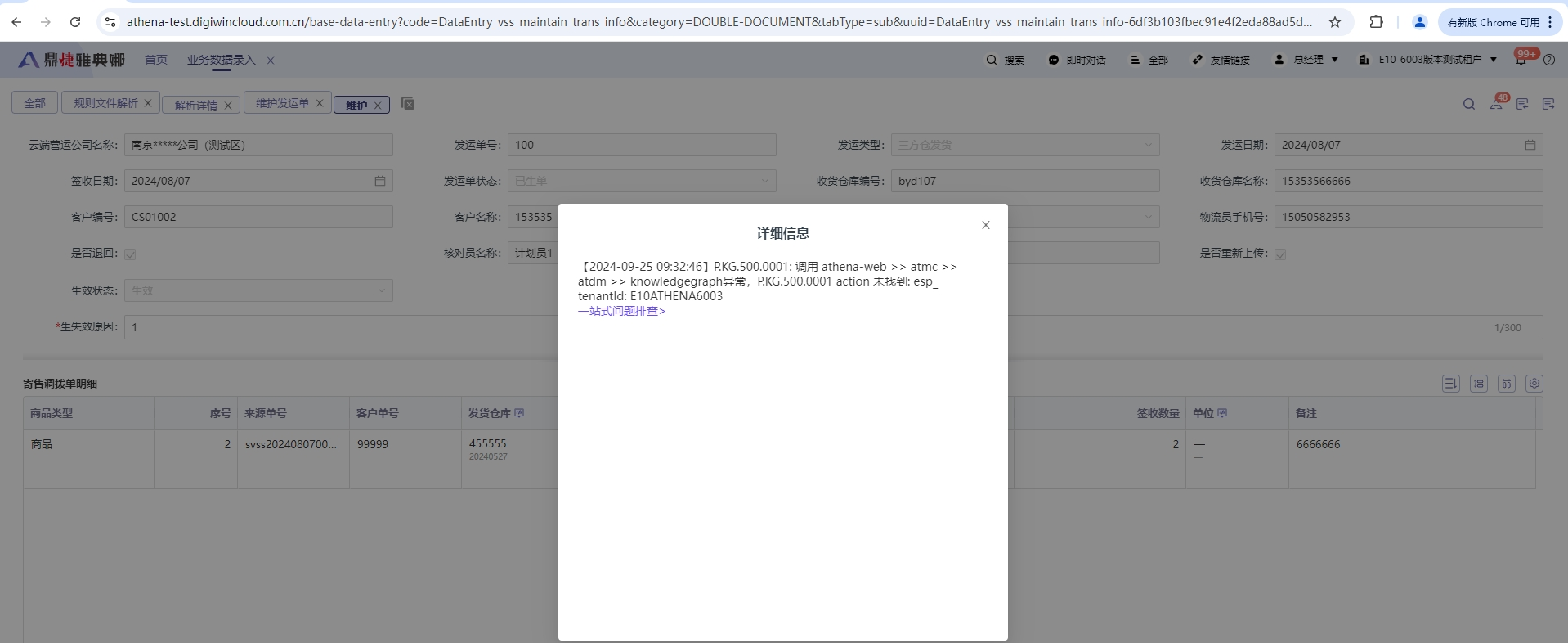Image resolution: width=1568 pixels, height=643 pixels.
Task: Expand the E10_6003版本测试租户 tenant dropdown
Action: (x=1428, y=60)
